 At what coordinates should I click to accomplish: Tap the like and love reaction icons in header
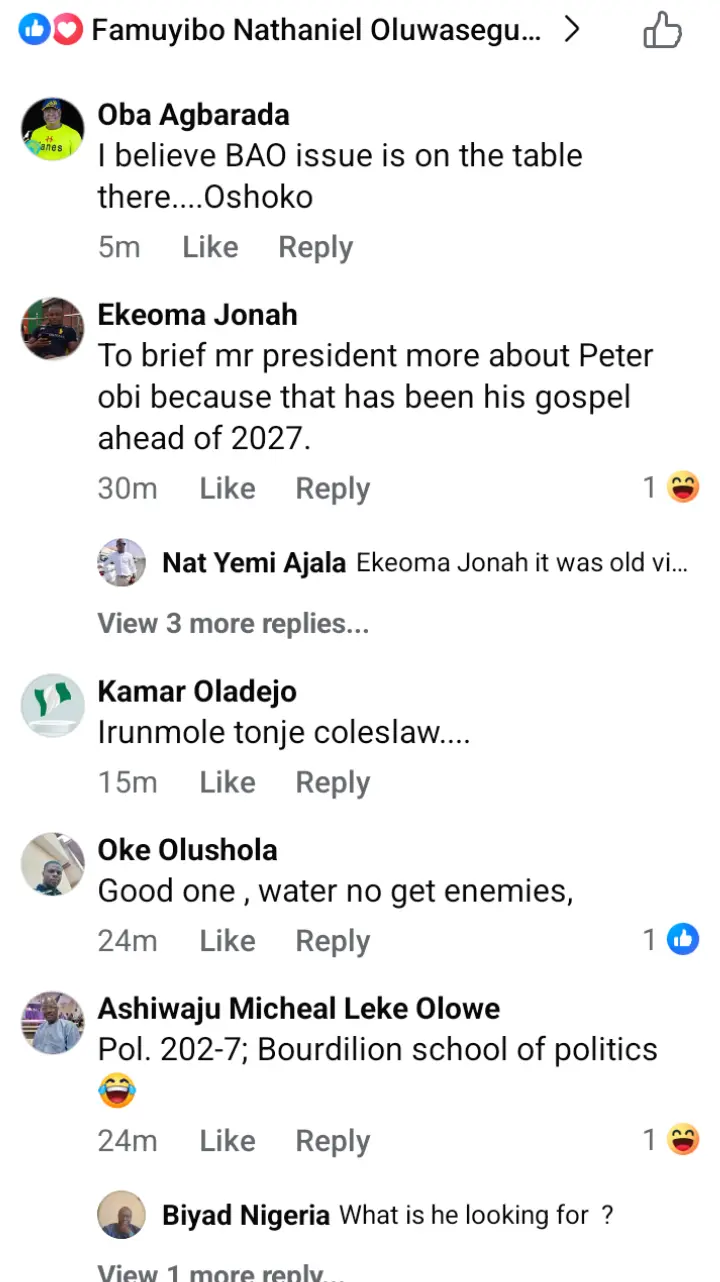[49, 31]
